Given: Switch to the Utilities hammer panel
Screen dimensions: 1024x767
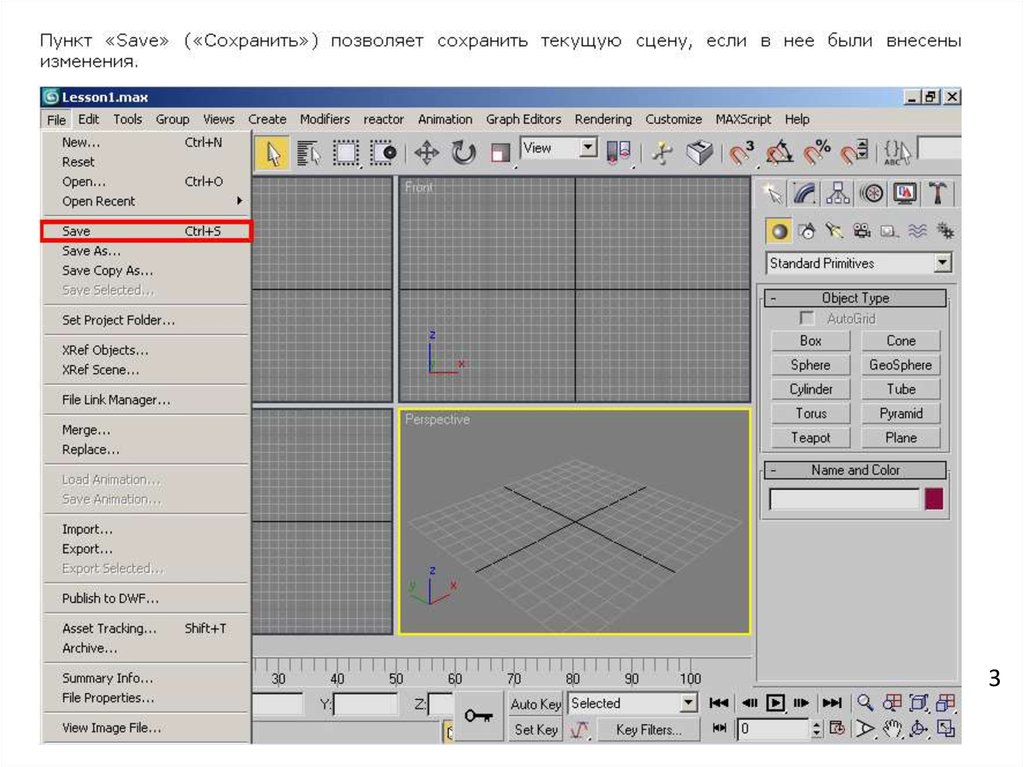Looking at the screenshot, I should pyautogui.click(x=938, y=192).
